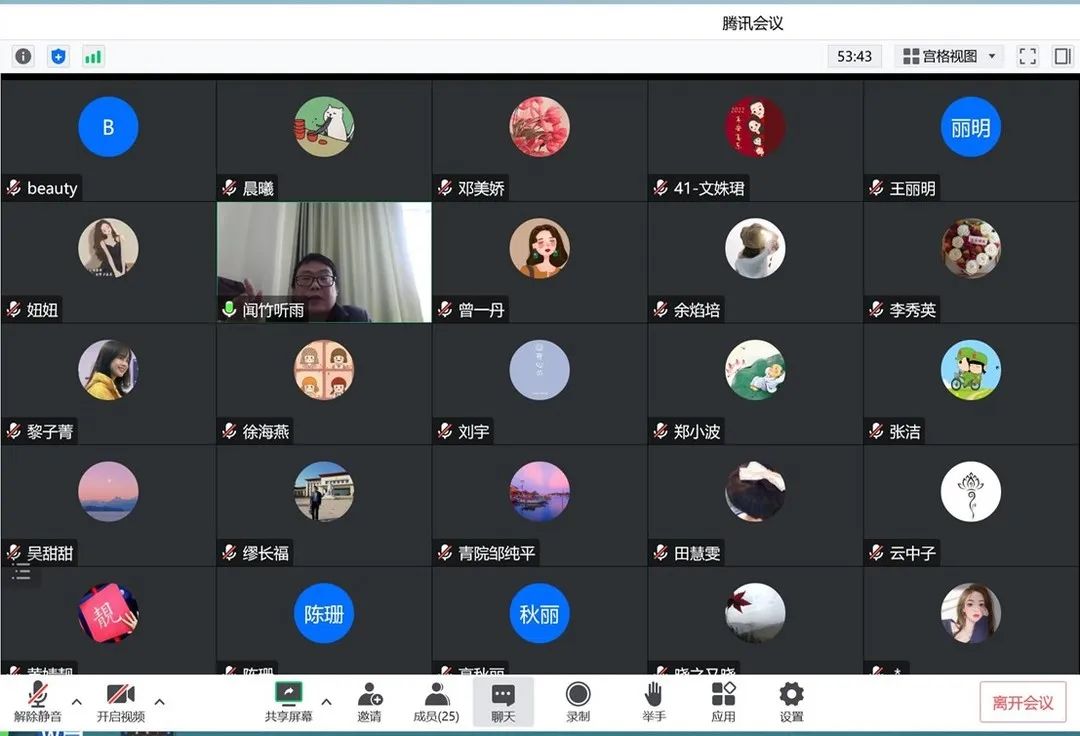Start recording with 录制 button
Image resolution: width=1080 pixels, height=736 pixels.
[578, 702]
